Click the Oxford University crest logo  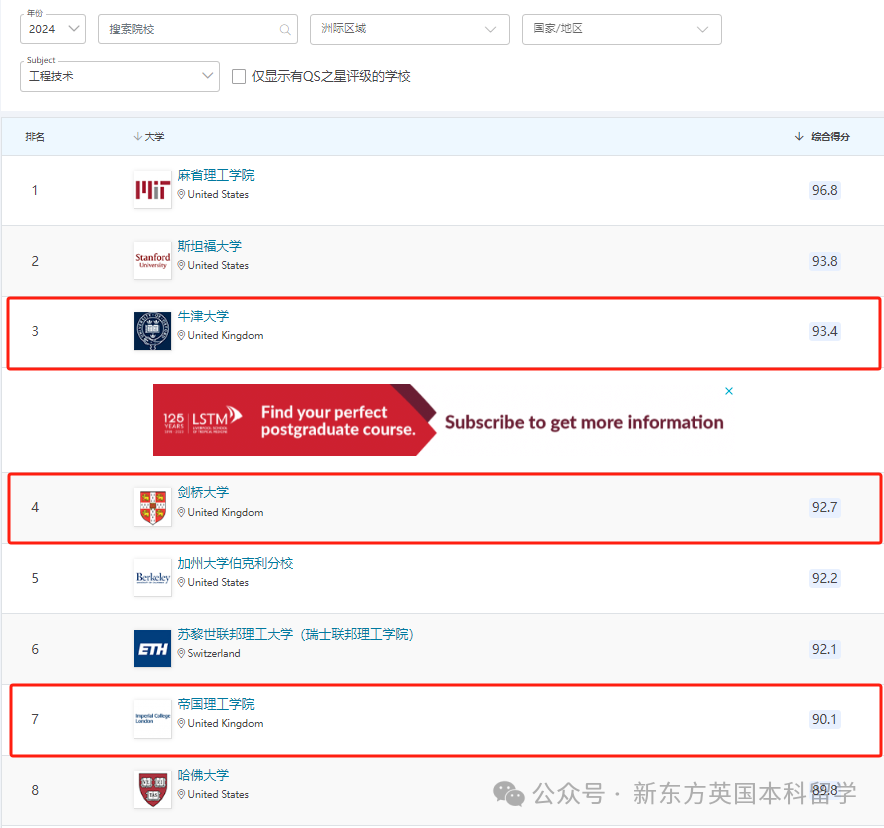coord(152,331)
